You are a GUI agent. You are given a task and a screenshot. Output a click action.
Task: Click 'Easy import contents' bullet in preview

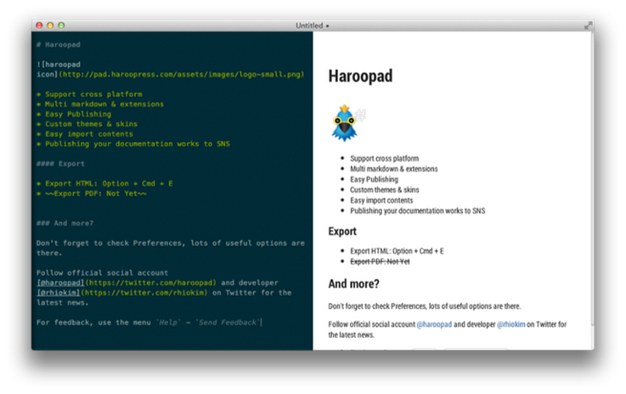382,200
